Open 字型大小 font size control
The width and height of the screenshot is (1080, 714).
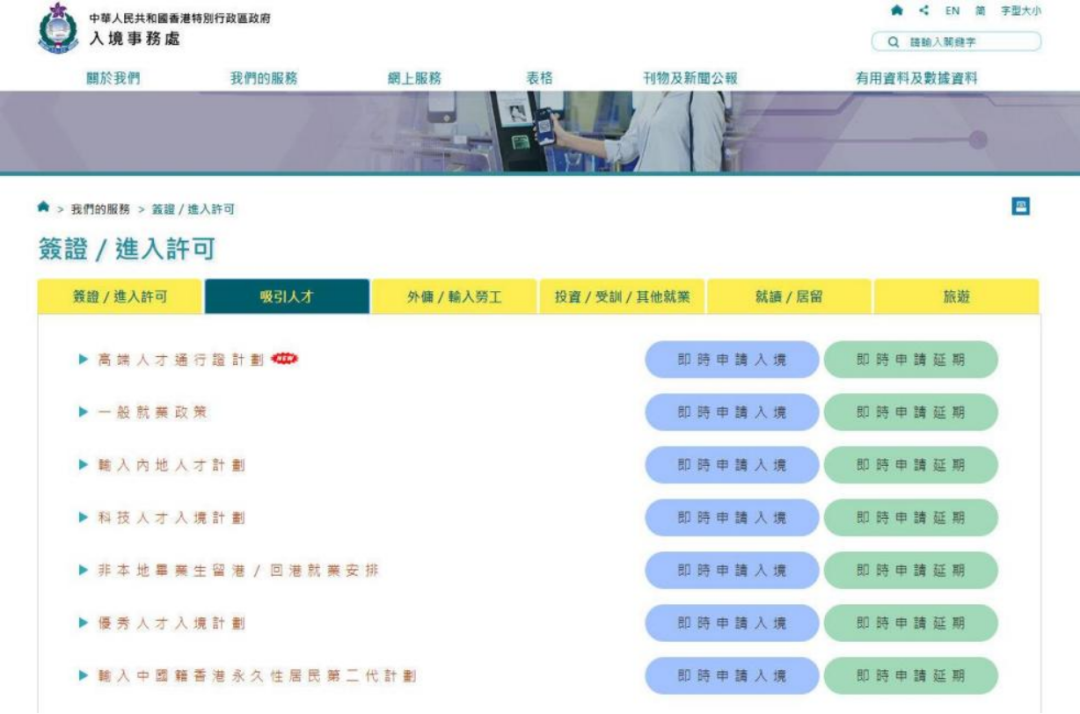(x=1019, y=11)
